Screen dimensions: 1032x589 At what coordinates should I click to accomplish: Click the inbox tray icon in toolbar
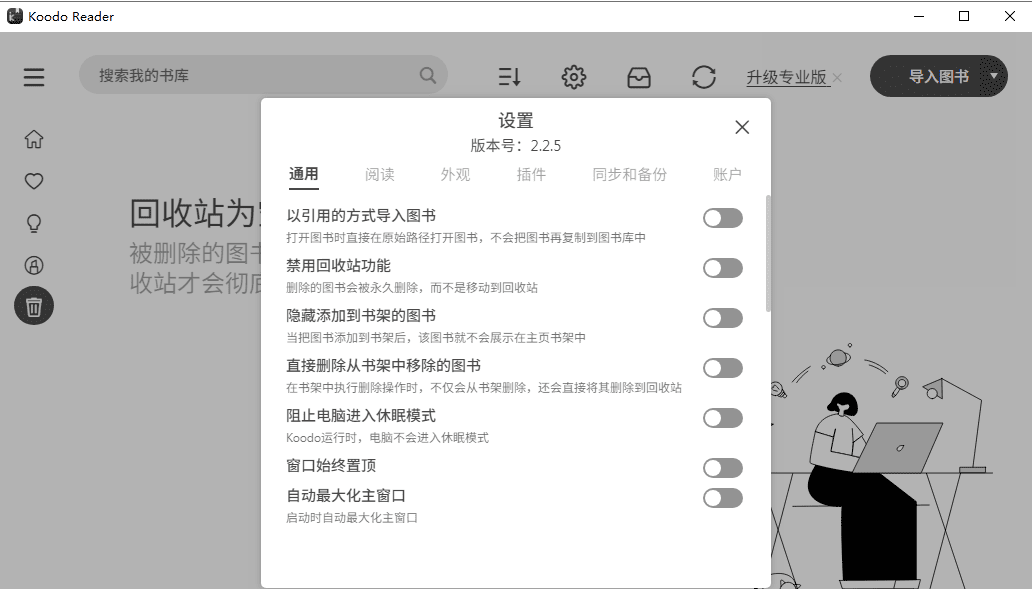pos(639,77)
